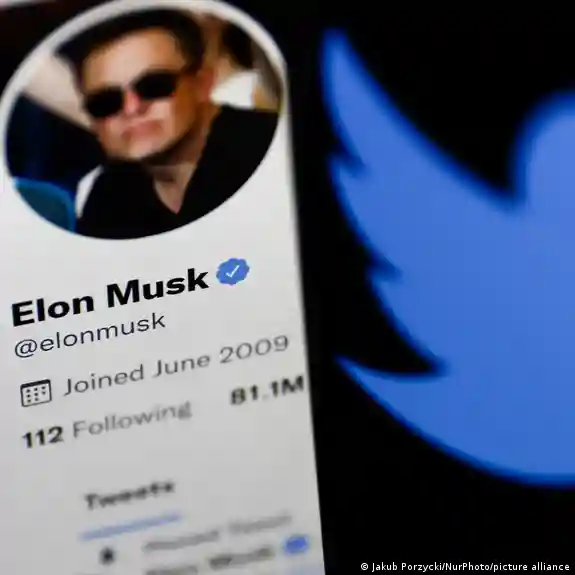Tap the small blue badge in pinned tweet
Screen dimensions: 575x575
pos(296,545)
